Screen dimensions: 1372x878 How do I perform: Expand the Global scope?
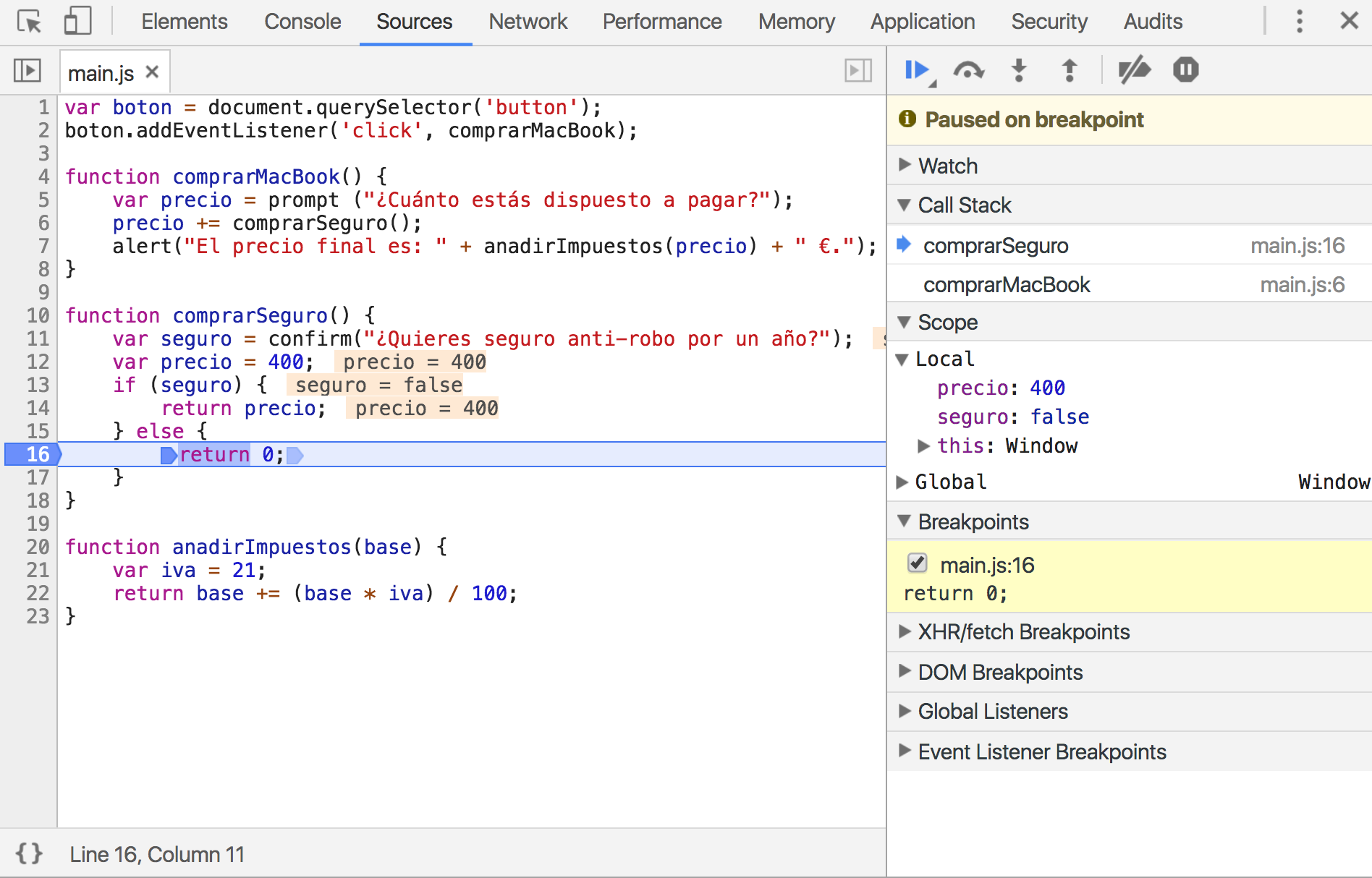pyautogui.click(x=902, y=482)
